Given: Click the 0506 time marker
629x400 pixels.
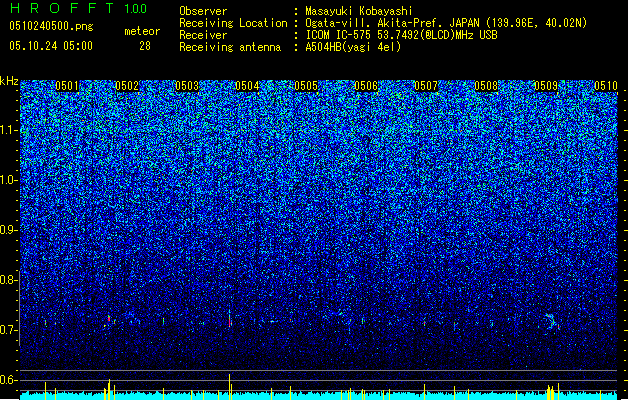Looking at the screenshot, I should [x=366, y=86].
